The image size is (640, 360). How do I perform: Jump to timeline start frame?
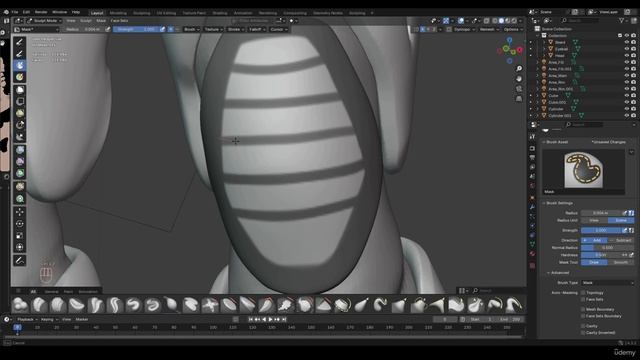pyautogui.click(x=251, y=320)
